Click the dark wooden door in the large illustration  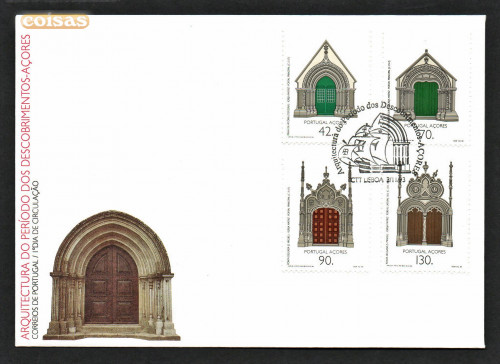point(112,284)
